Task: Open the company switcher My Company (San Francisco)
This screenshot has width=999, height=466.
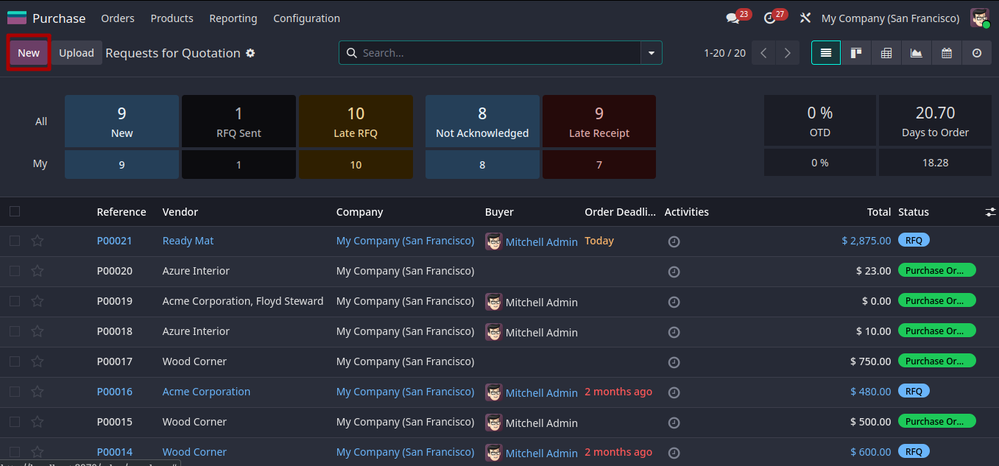Action: tap(890, 18)
